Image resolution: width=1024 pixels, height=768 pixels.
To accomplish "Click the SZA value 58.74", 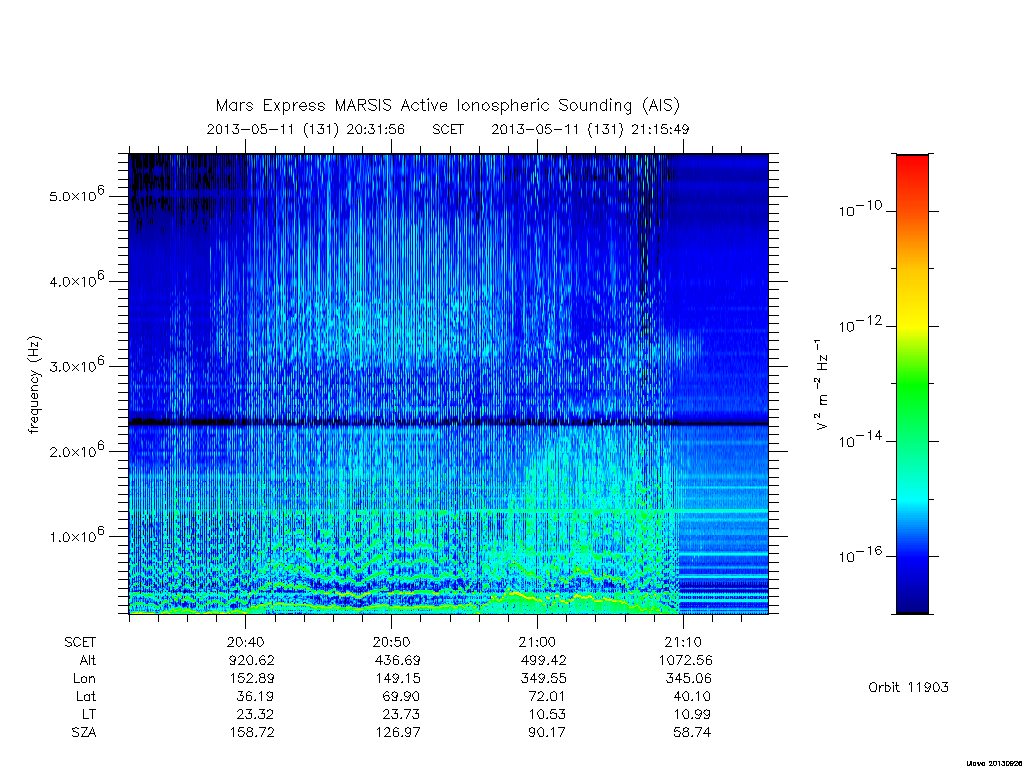I will point(692,733).
